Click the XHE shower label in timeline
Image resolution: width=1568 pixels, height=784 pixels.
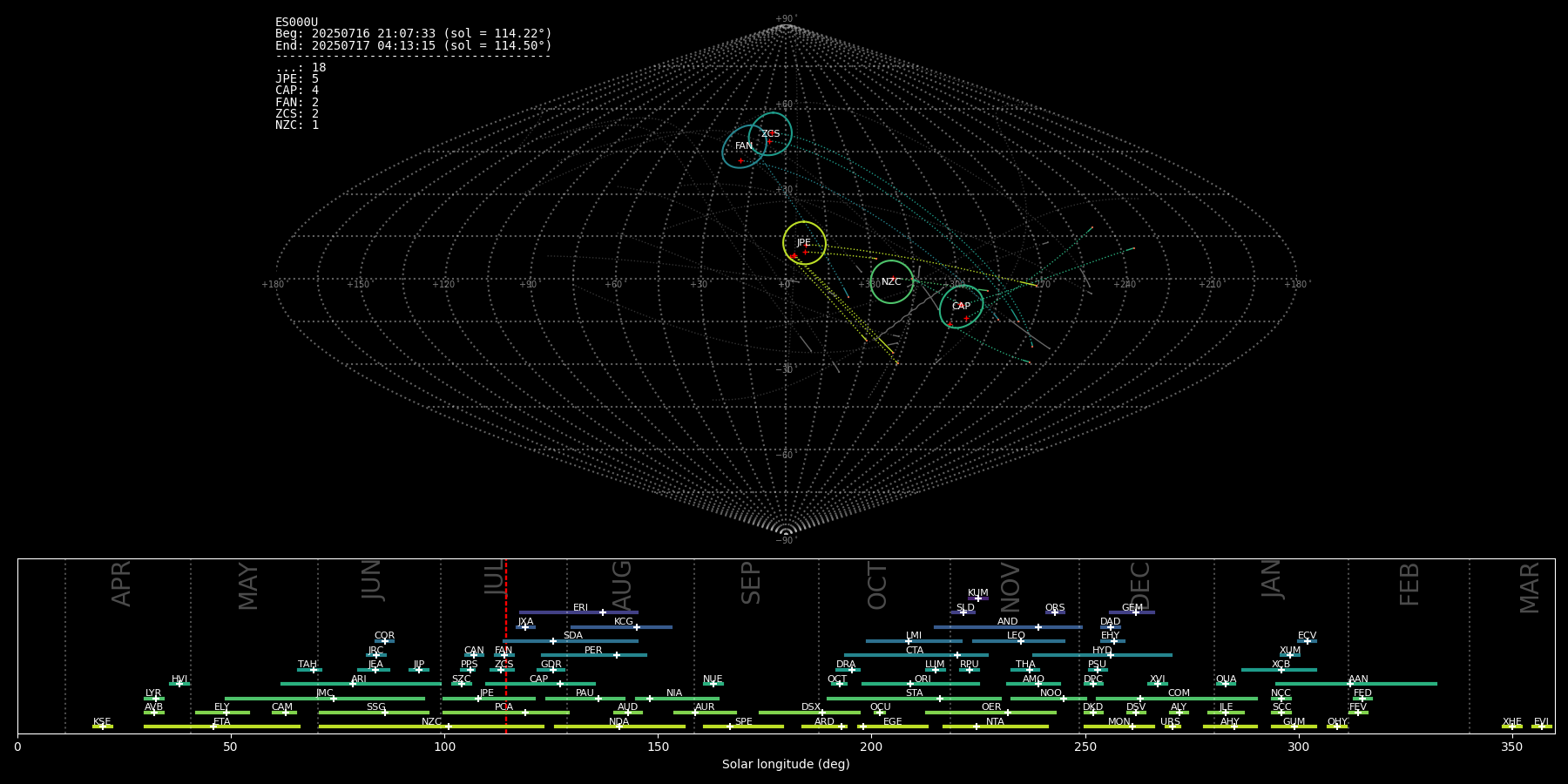[x=1512, y=722]
